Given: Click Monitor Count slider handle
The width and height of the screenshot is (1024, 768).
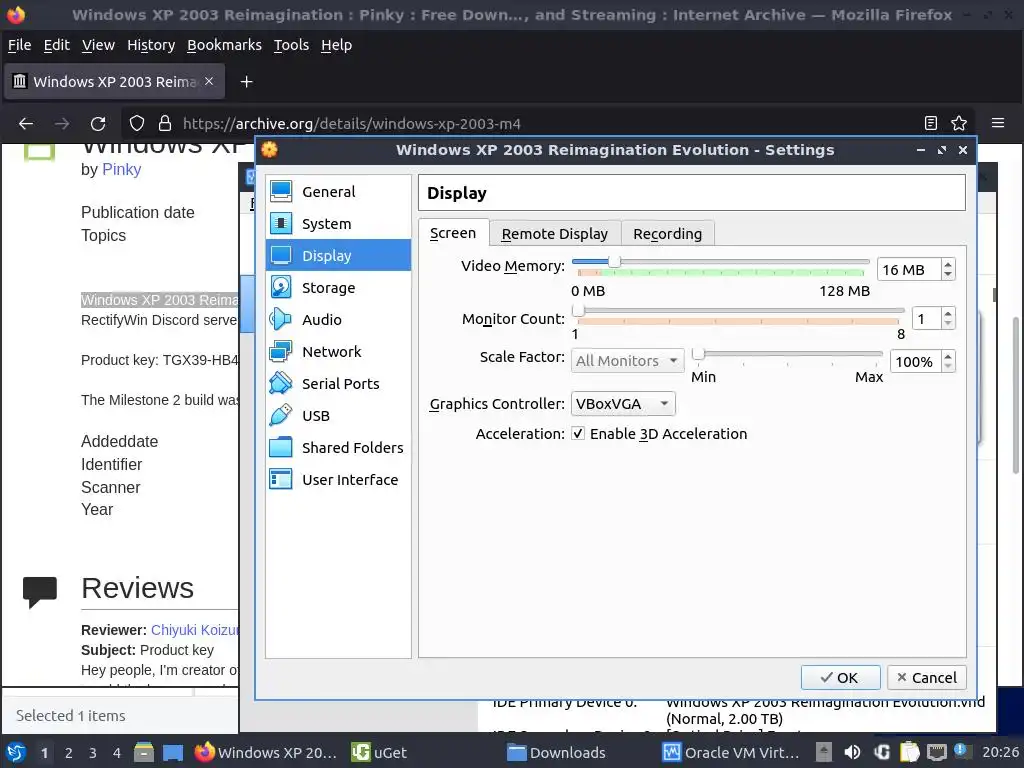Looking at the screenshot, I should (578, 310).
